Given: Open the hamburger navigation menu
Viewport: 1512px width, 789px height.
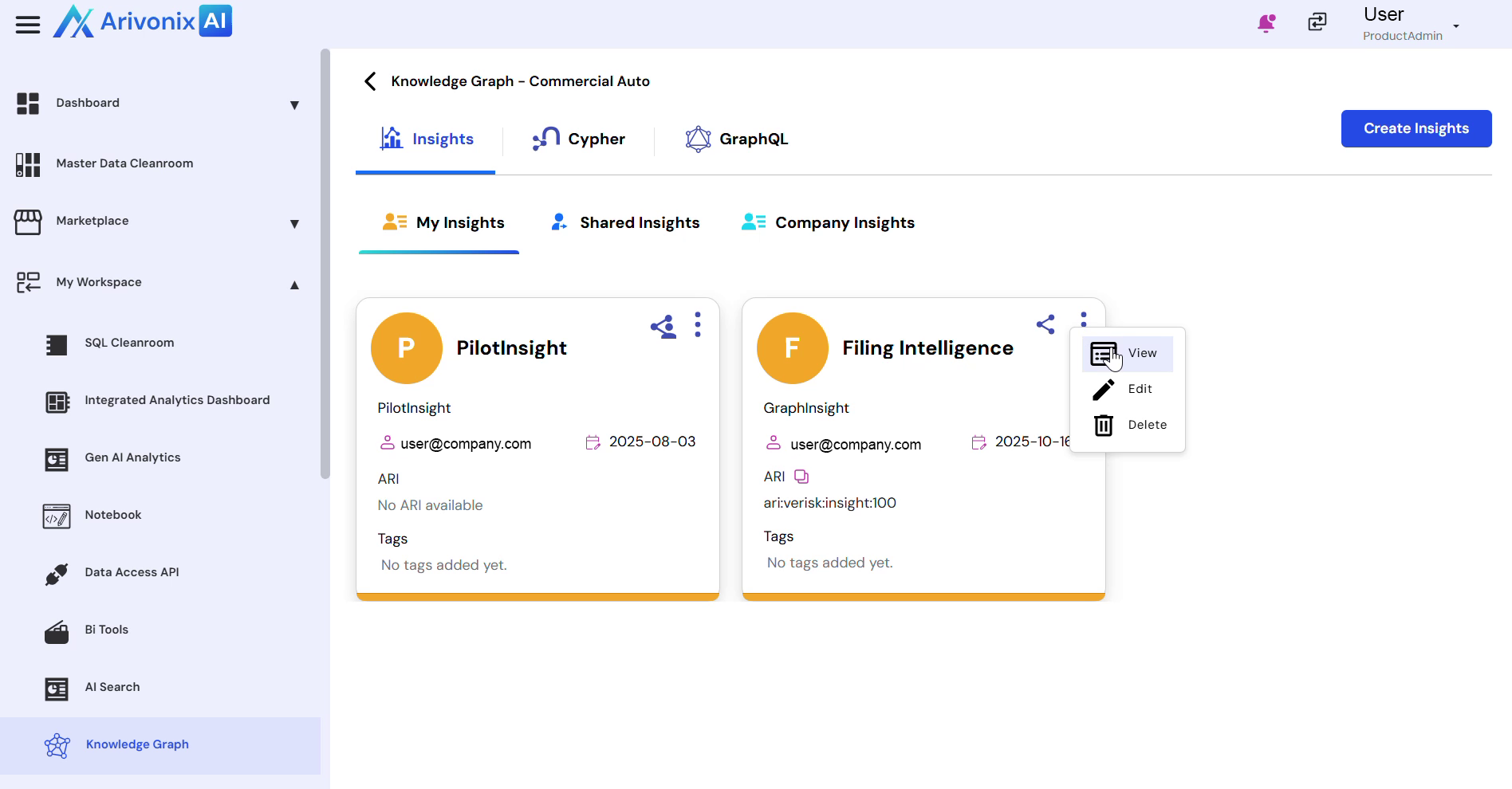Looking at the screenshot, I should tap(28, 25).
